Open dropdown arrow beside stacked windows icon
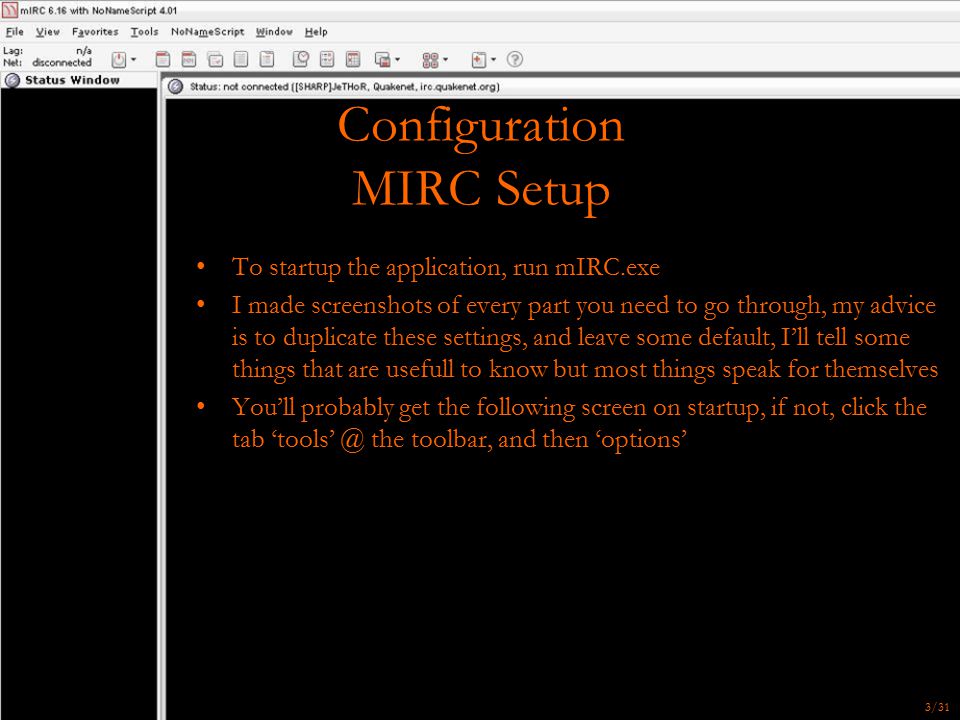This screenshot has width=960, height=720. pyautogui.click(x=397, y=59)
